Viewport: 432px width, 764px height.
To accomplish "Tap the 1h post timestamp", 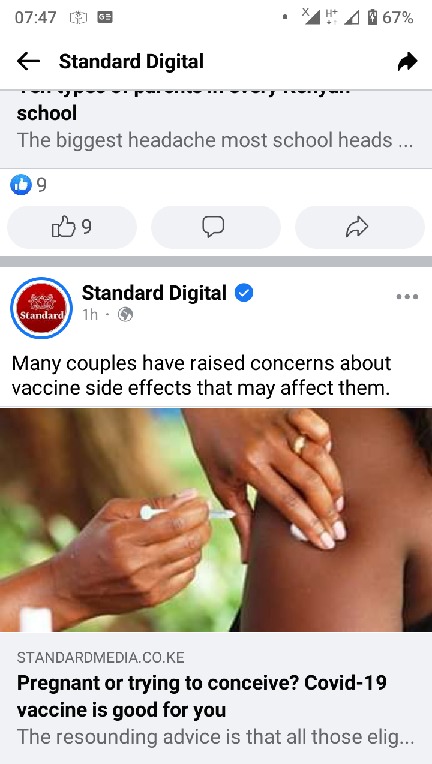I will coord(90,315).
